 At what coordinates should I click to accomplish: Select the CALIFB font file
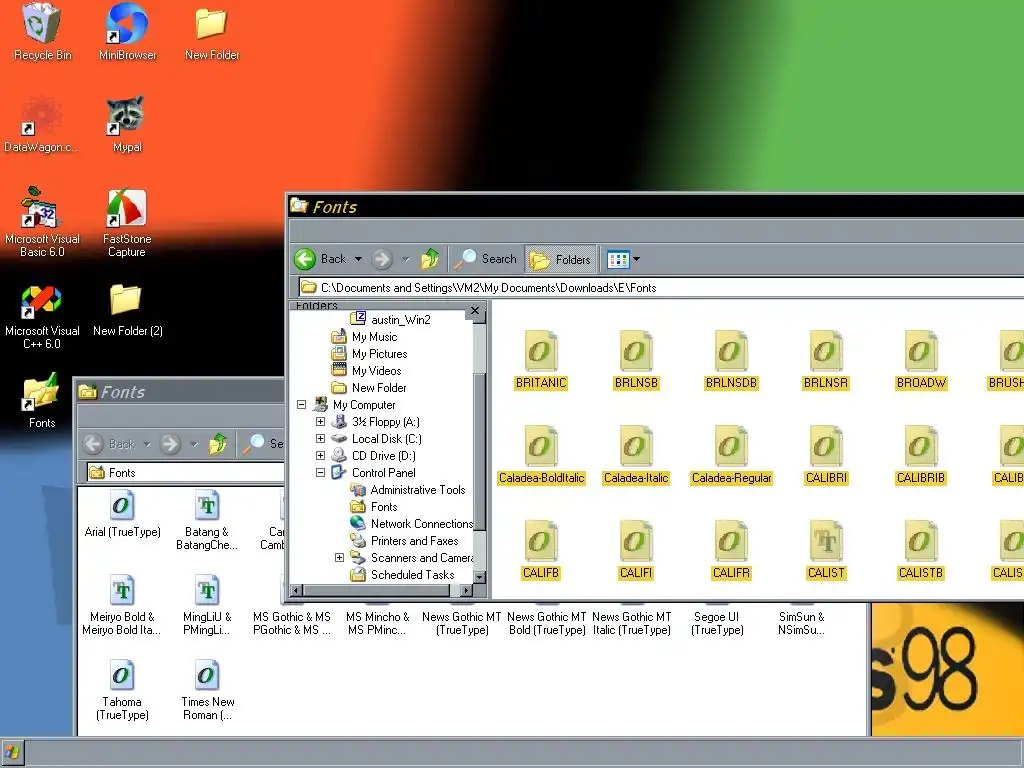tap(541, 551)
